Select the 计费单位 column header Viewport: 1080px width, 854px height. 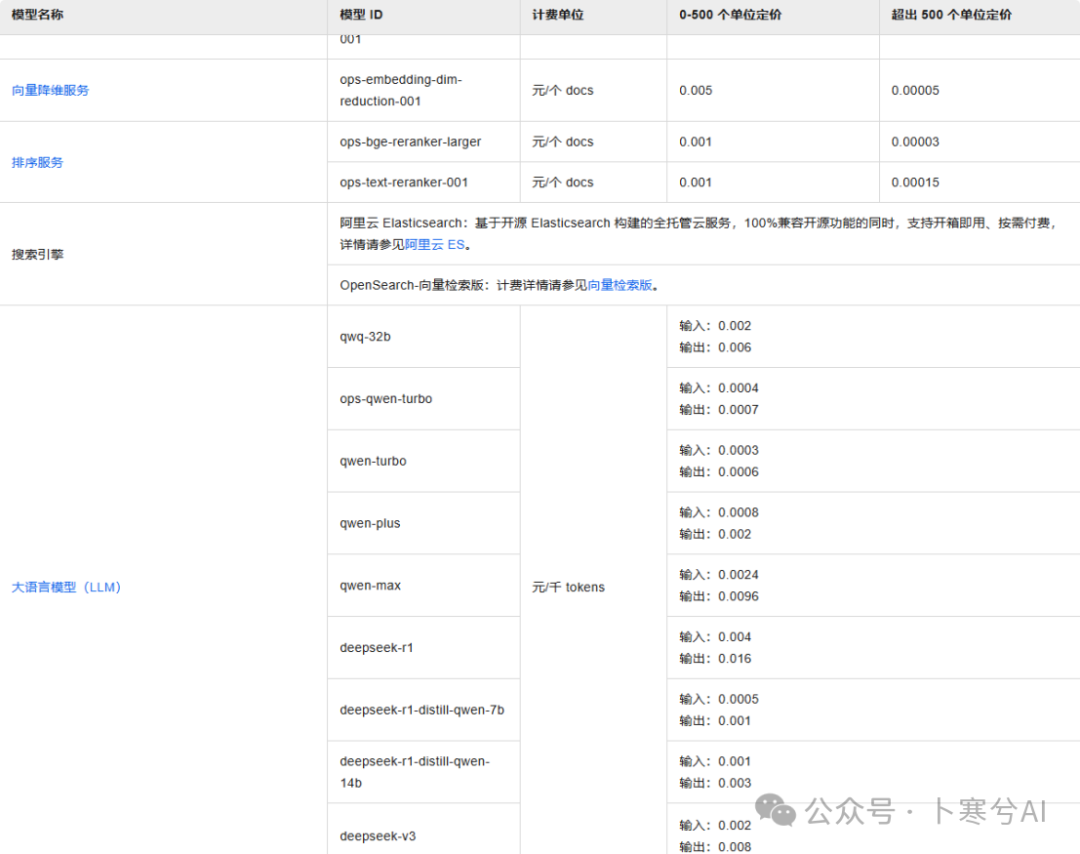(558, 15)
